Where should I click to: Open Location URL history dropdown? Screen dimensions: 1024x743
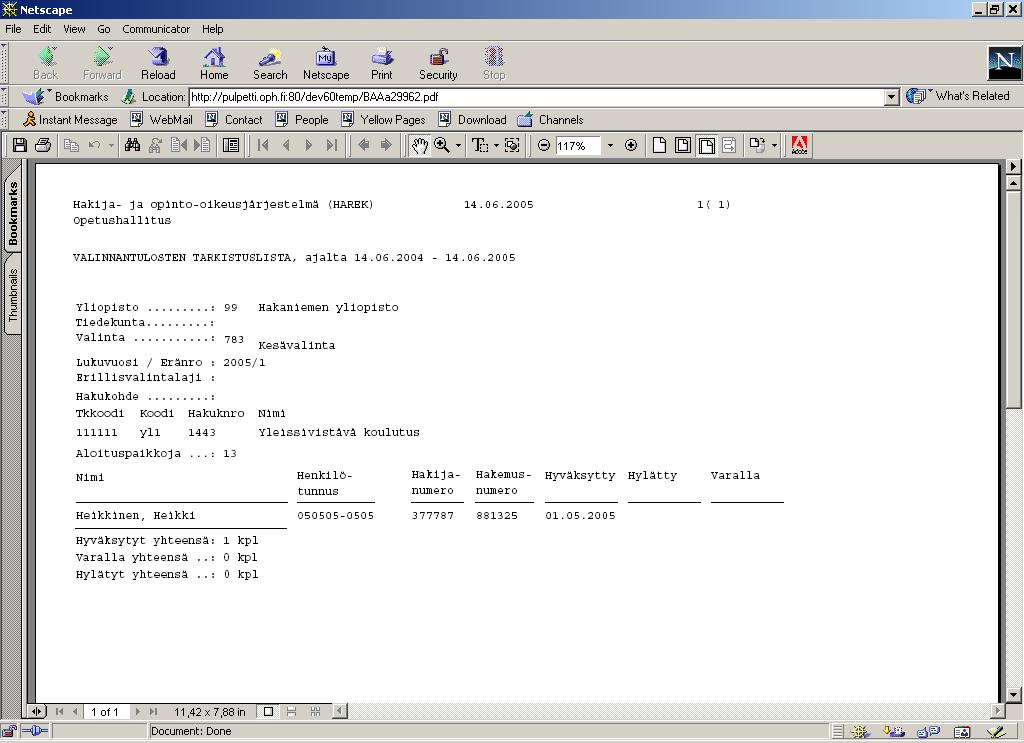(892, 97)
